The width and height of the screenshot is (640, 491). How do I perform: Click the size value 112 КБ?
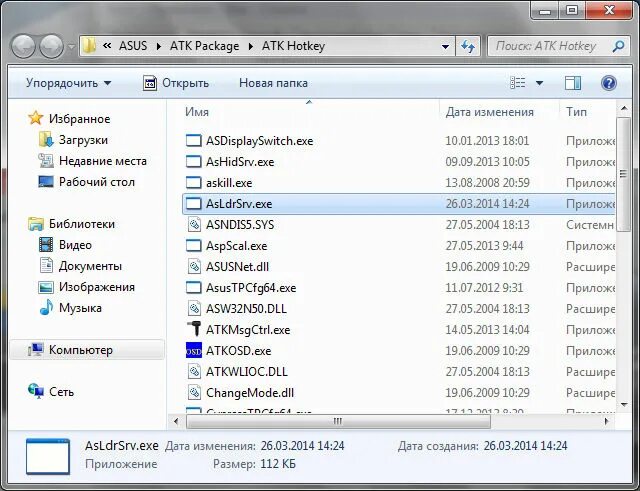pos(278,464)
